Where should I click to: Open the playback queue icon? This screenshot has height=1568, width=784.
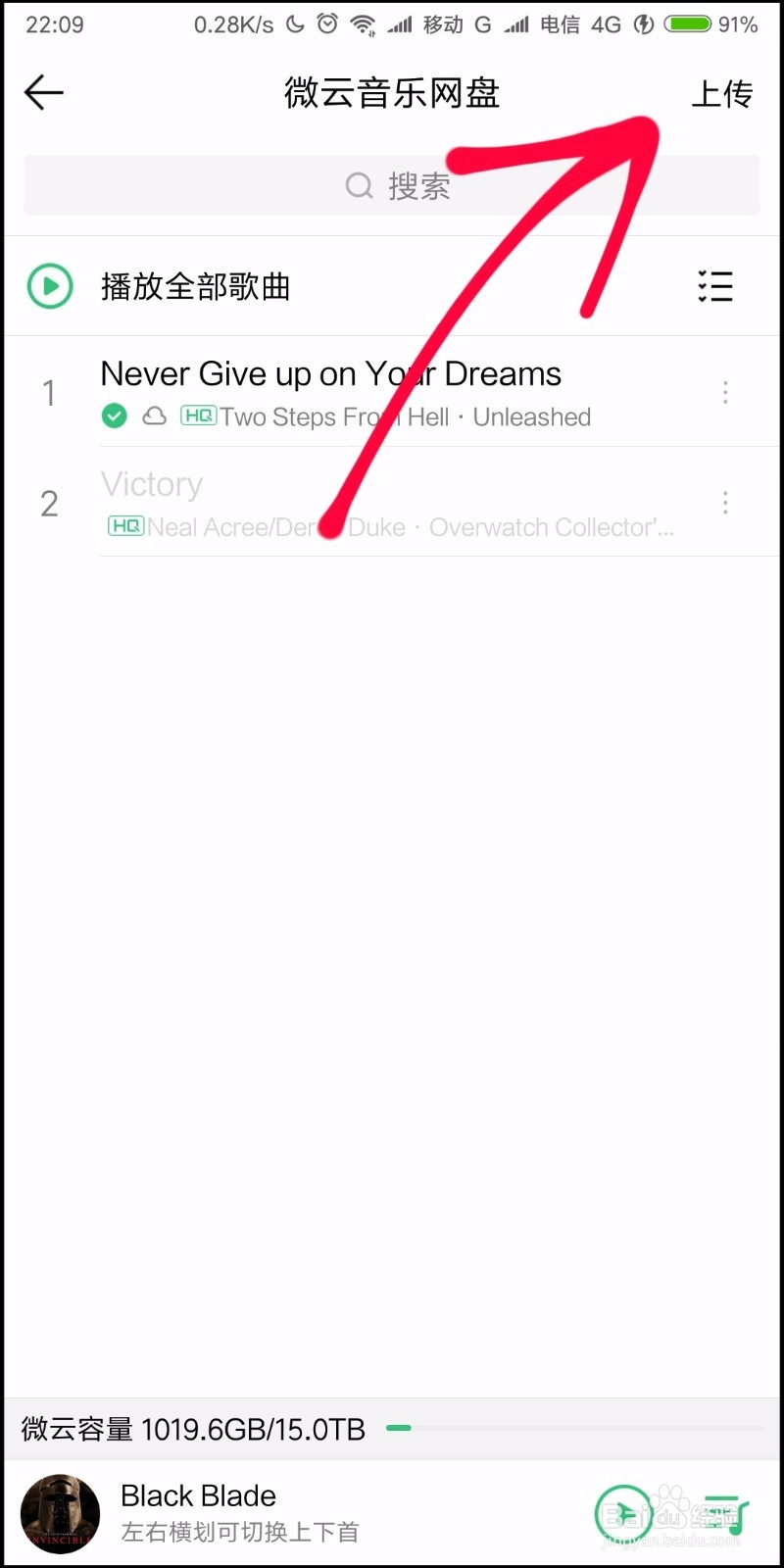pyautogui.click(x=725, y=1514)
